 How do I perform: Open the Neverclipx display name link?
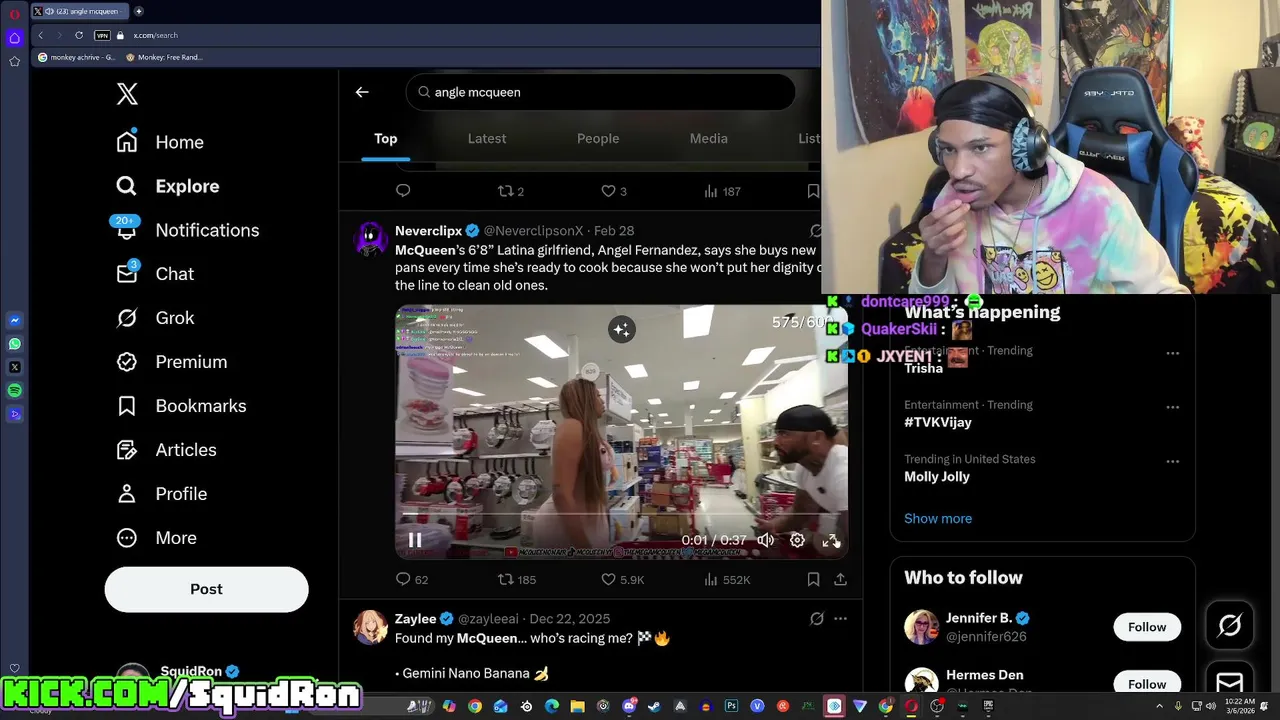(428, 231)
